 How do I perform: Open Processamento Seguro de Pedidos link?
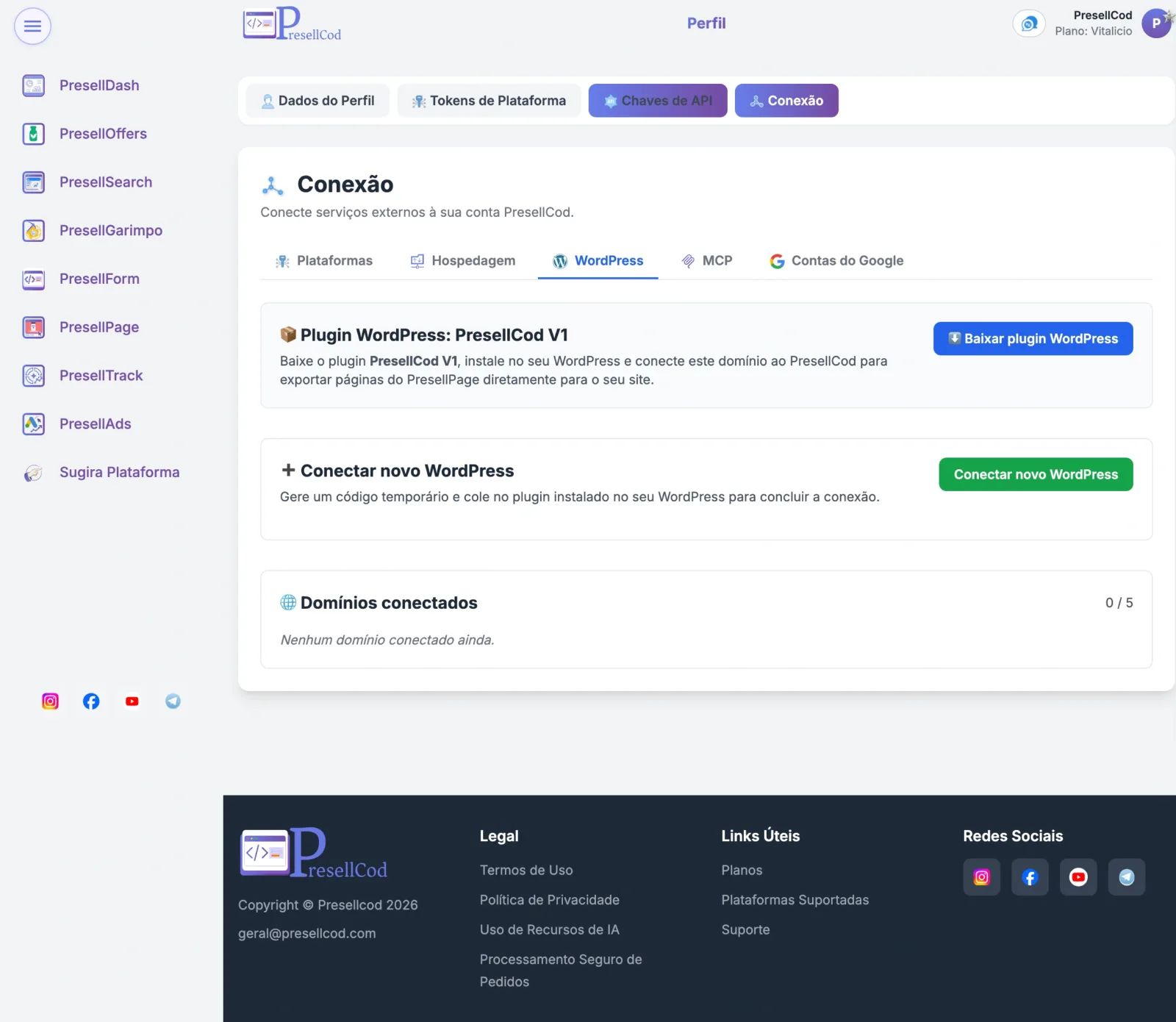pos(561,971)
